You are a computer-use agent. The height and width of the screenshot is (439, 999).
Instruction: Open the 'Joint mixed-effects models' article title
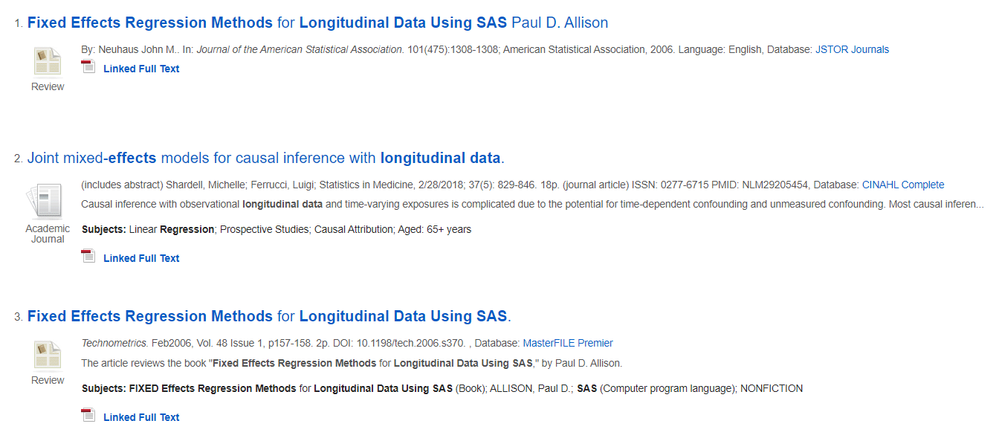click(265, 158)
